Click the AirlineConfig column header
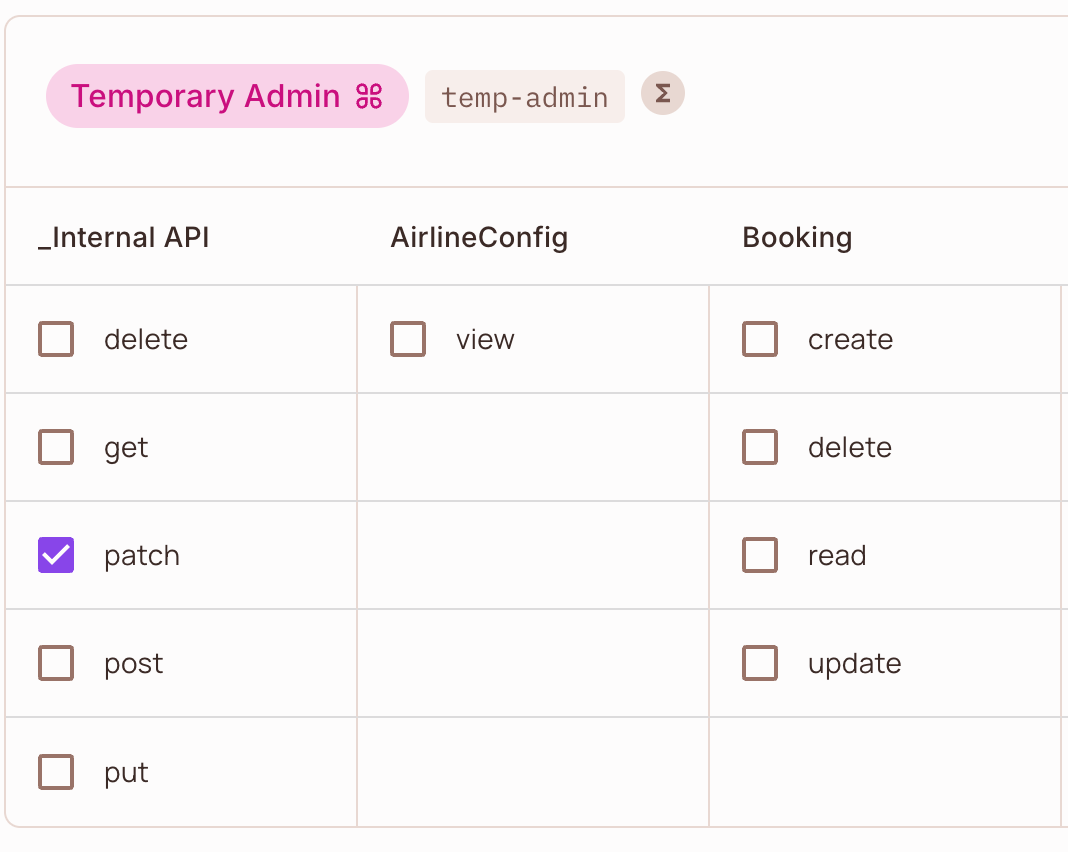The height and width of the screenshot is (852, 1068). (x=480, y=238)
